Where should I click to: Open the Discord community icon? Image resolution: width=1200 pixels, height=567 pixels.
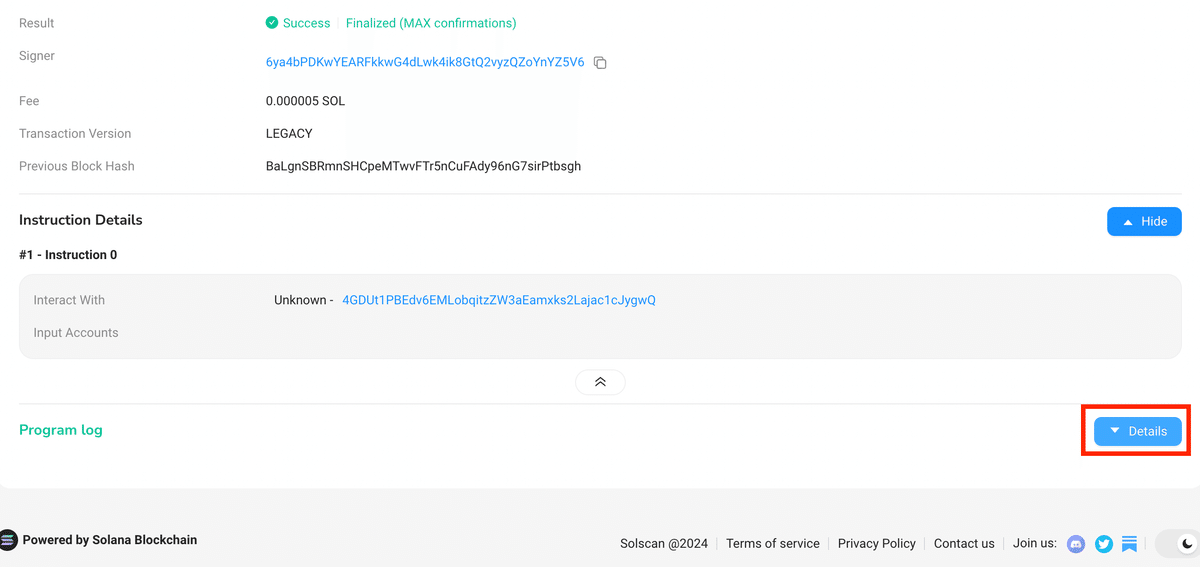(1077, 544)
